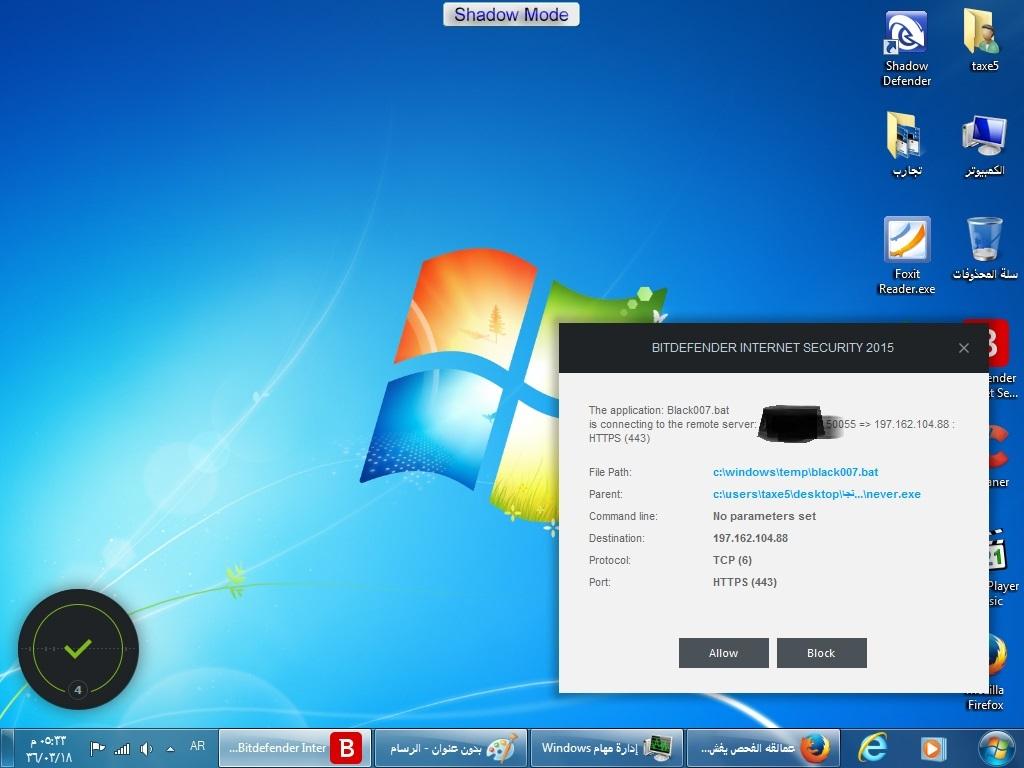
Task: Switch to the Bitdefender Internet Security taskbar button
Action: (295, 748)
